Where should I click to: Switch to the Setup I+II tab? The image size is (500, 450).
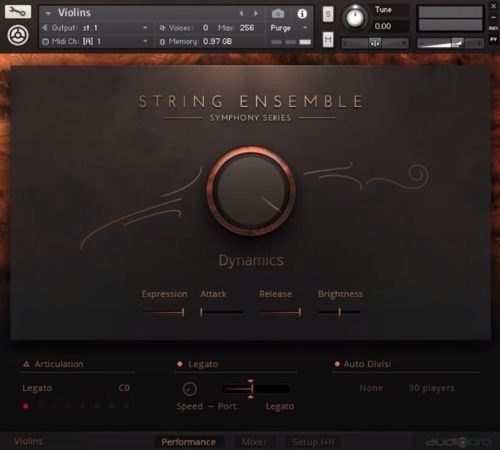tap(313, 442)
